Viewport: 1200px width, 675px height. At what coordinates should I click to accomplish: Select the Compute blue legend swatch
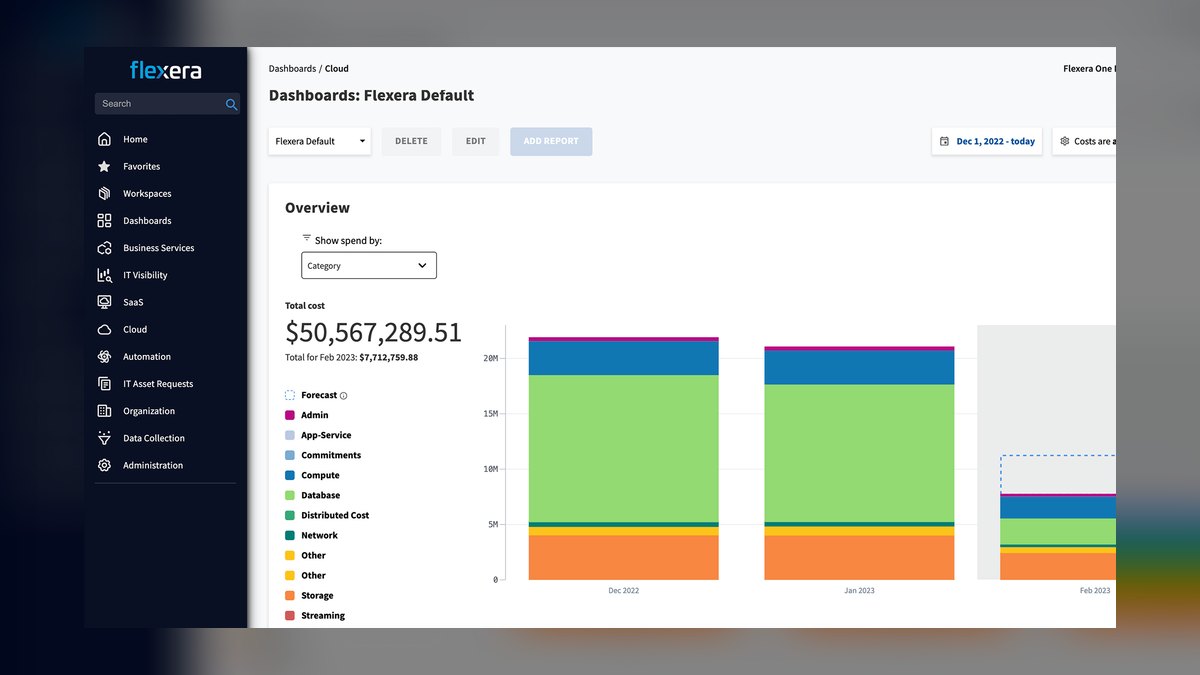pyautogui.click(x=290, y=475)
